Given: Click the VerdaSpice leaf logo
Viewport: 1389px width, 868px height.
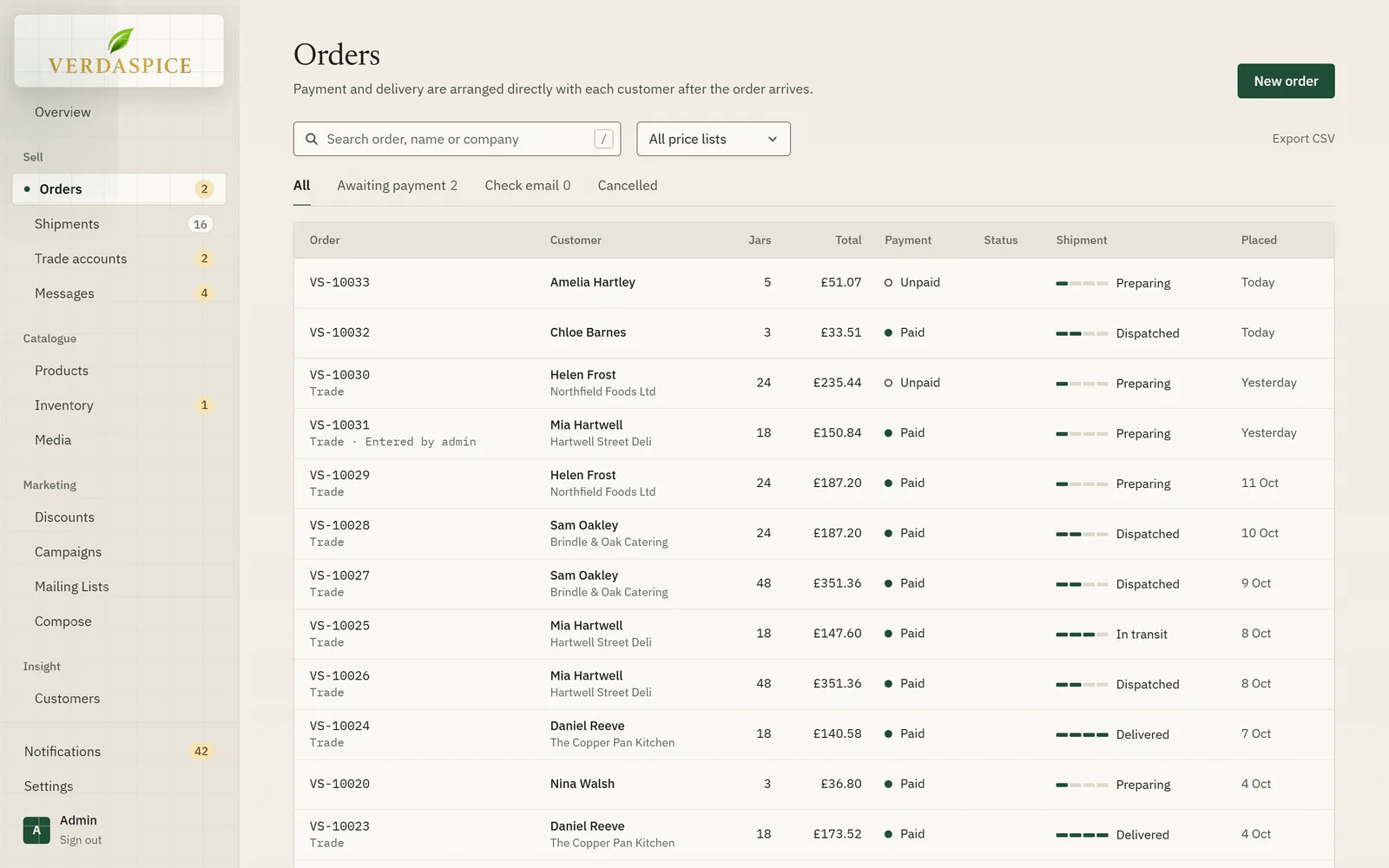Looking at the screenshot, I should [x=119, y=50].
